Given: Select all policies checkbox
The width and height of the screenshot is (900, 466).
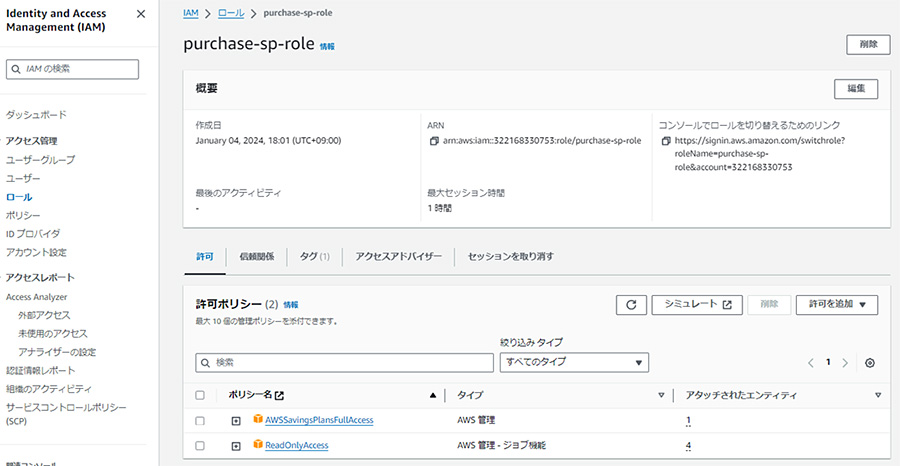Looking at the screenshot, I should coord(200,395).
